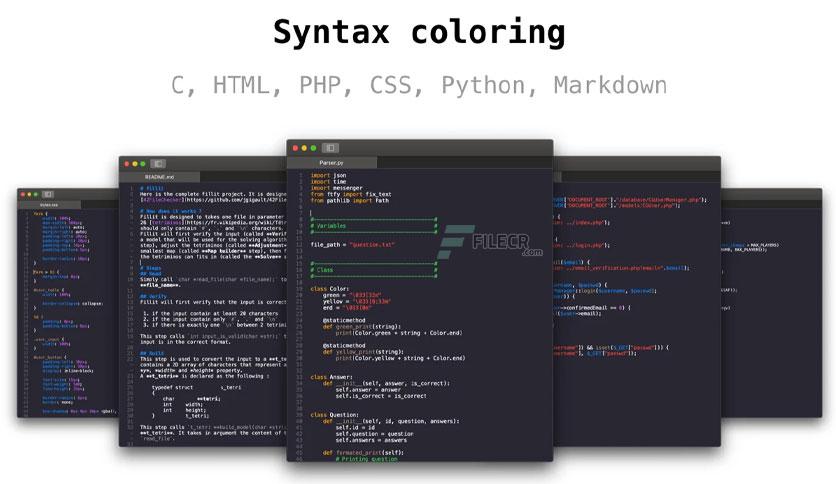
Task: Toggle sidebar icon in Parser.py window
Action: [330, 148]
